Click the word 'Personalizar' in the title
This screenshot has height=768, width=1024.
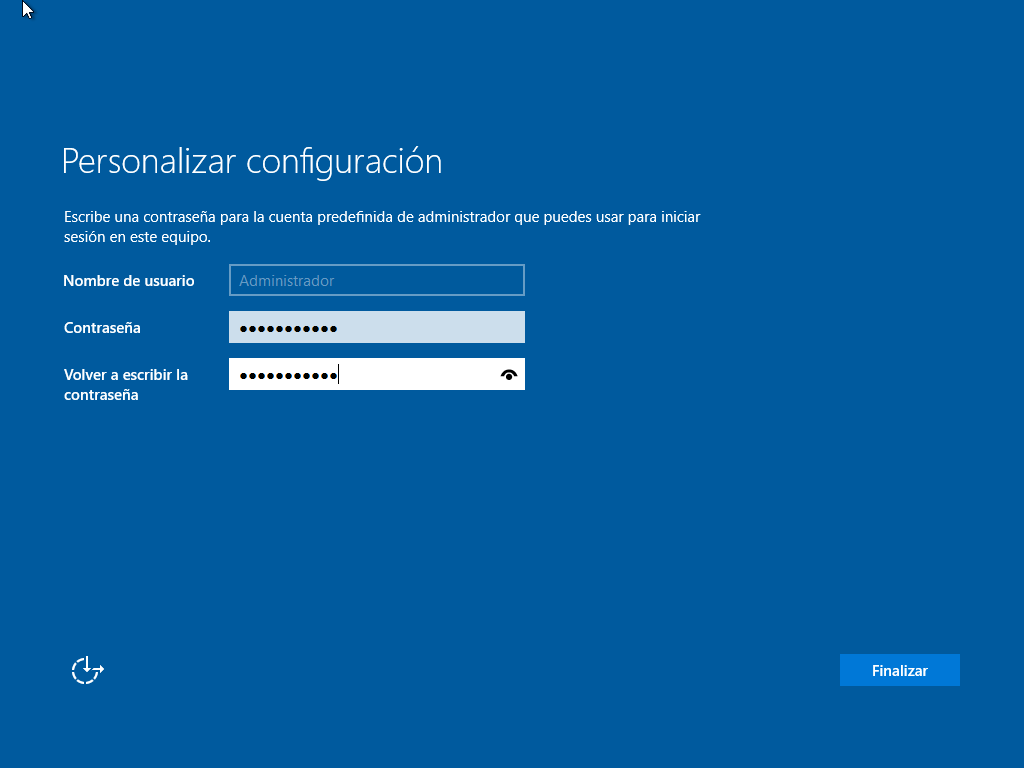(x=149, y=161)
